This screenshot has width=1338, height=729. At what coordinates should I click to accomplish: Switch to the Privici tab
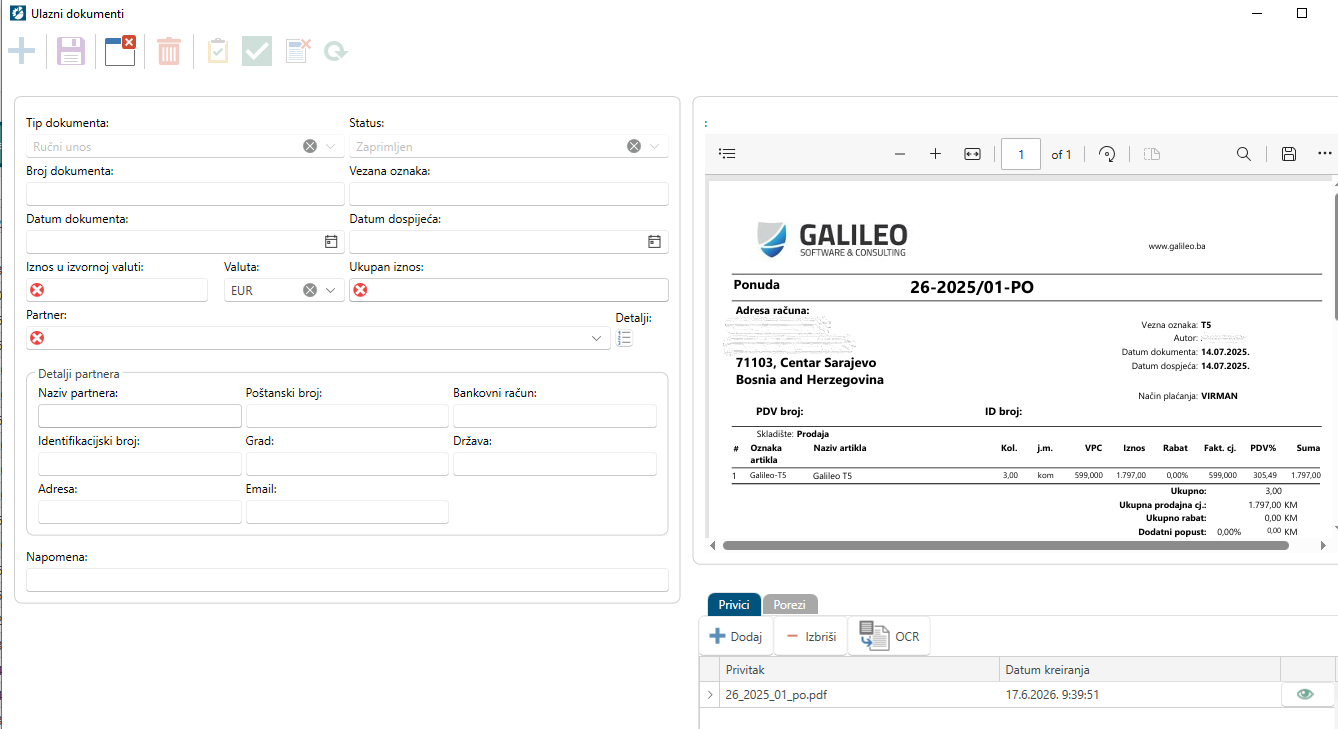click(734, 605)
